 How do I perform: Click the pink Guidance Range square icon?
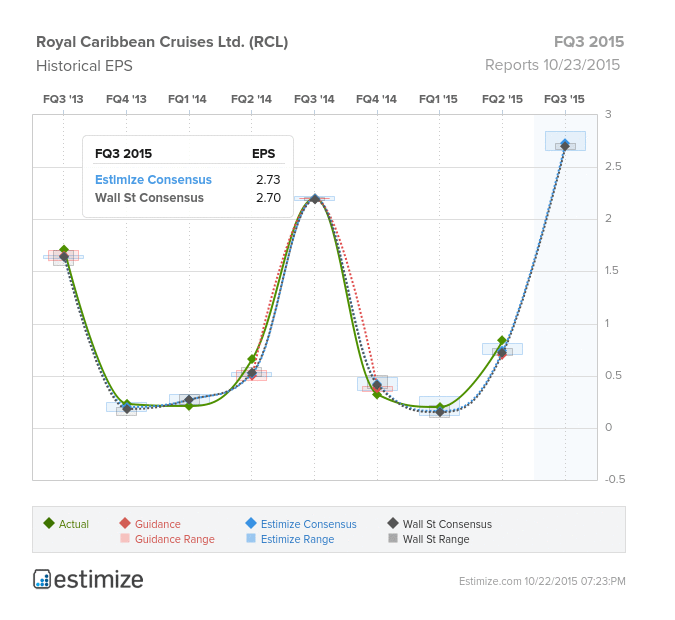[x=125, y=539]
